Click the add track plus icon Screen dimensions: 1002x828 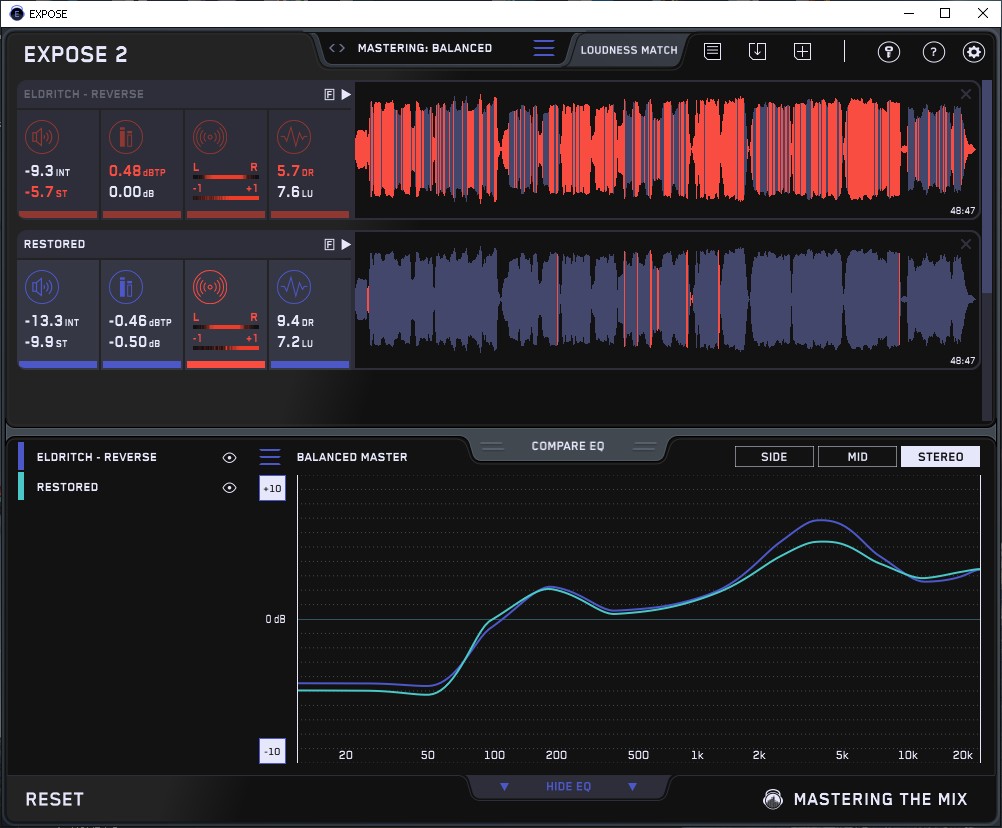pos(802,51)
